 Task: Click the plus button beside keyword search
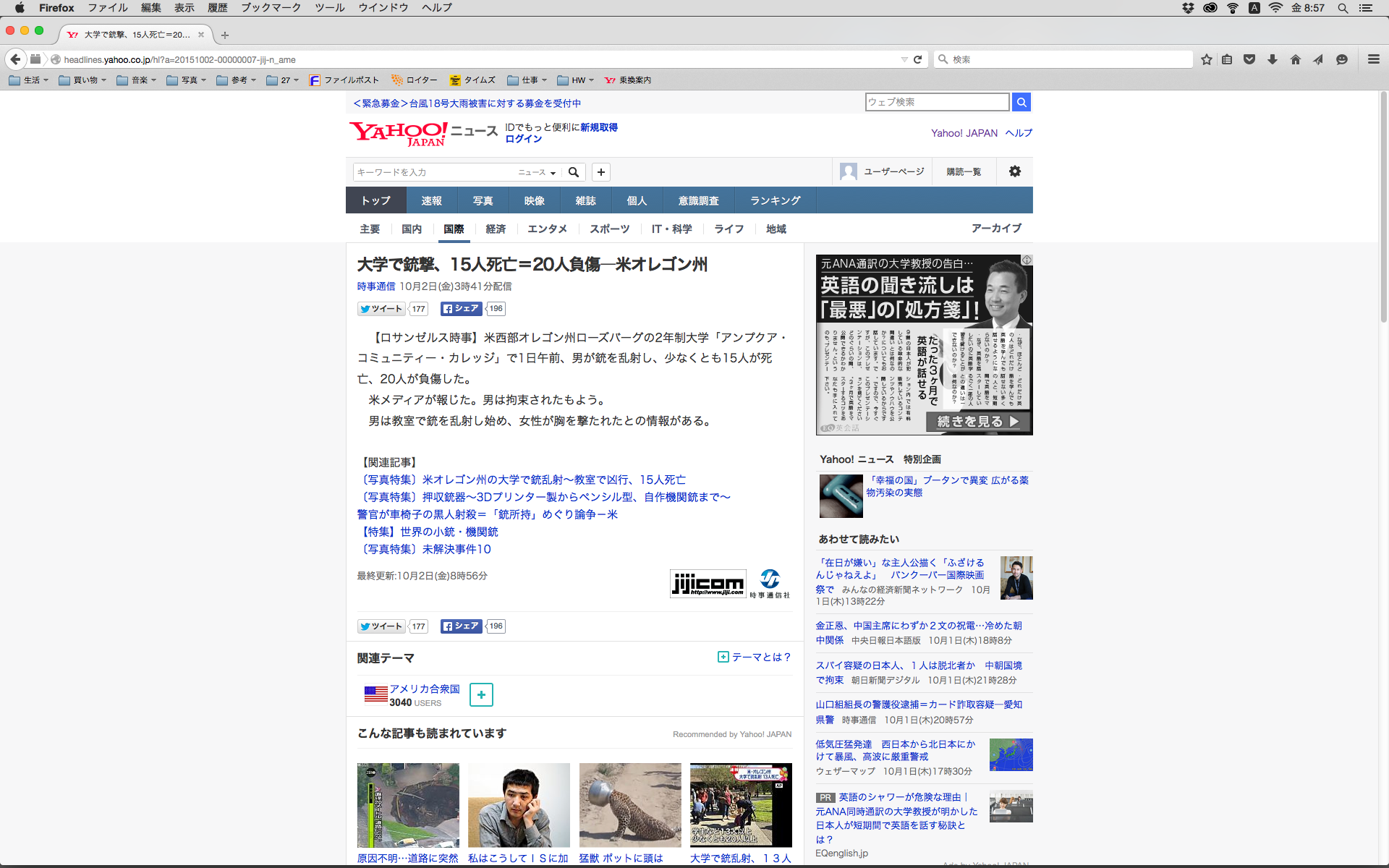(600, 172)
